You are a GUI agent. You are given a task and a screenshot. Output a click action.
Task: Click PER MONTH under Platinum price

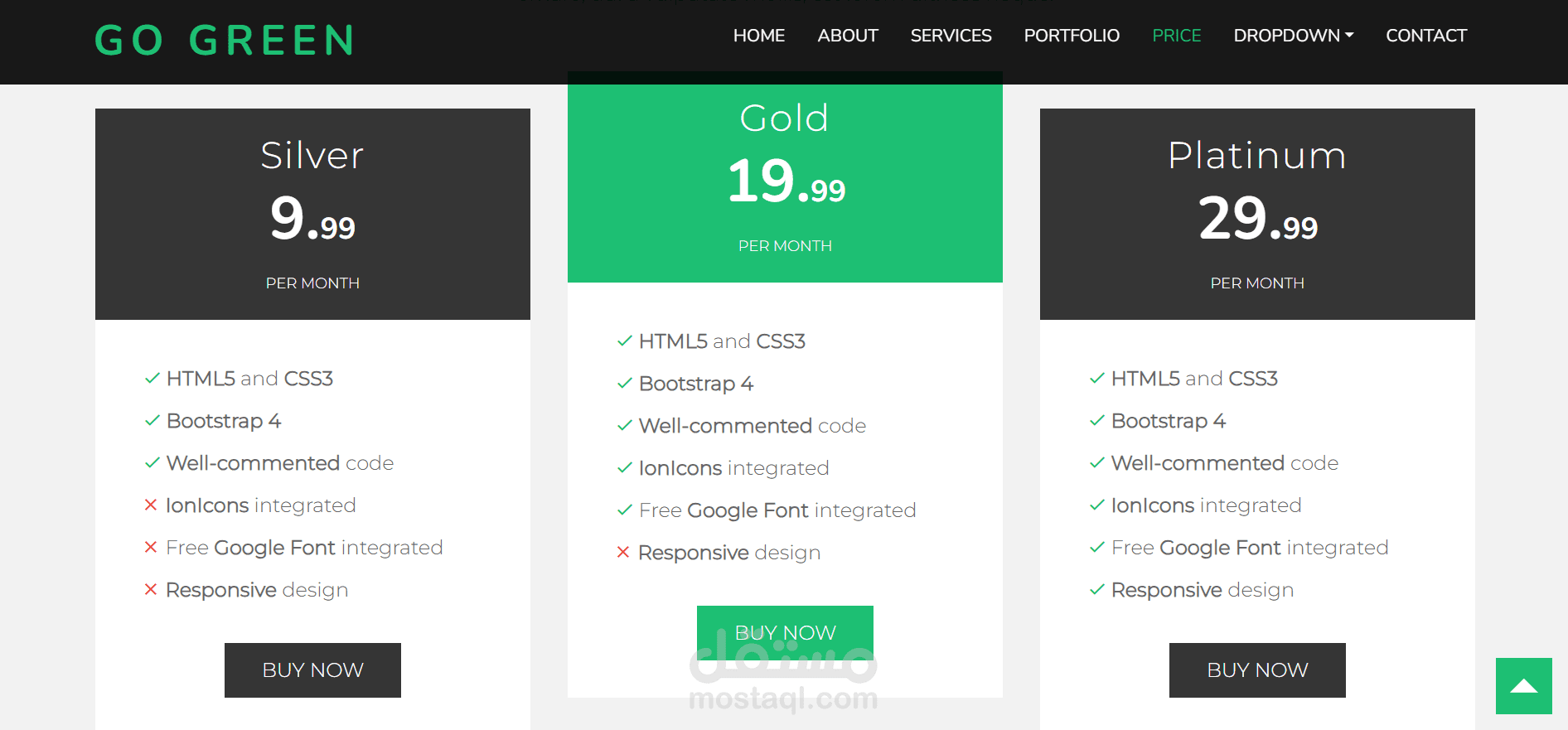[1257, 283]
